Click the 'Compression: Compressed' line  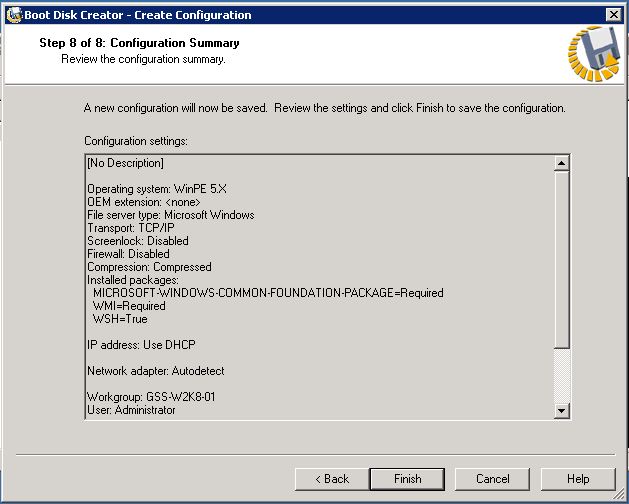click(149, 267)
